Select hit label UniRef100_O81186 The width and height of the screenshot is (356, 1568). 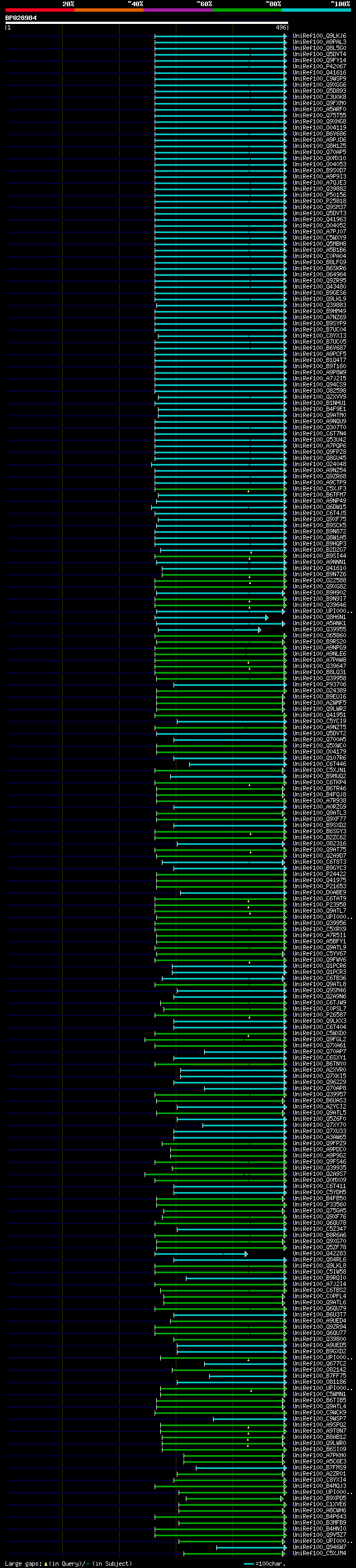tap(319, 1383)
